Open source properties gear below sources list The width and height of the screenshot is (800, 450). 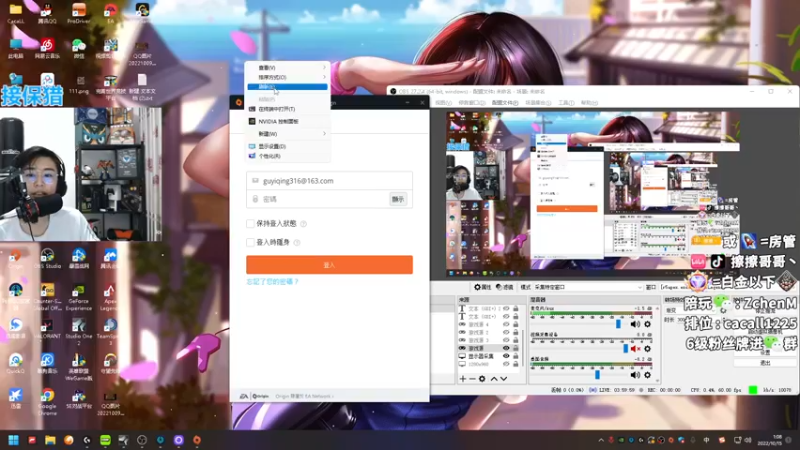coord(482,379)
